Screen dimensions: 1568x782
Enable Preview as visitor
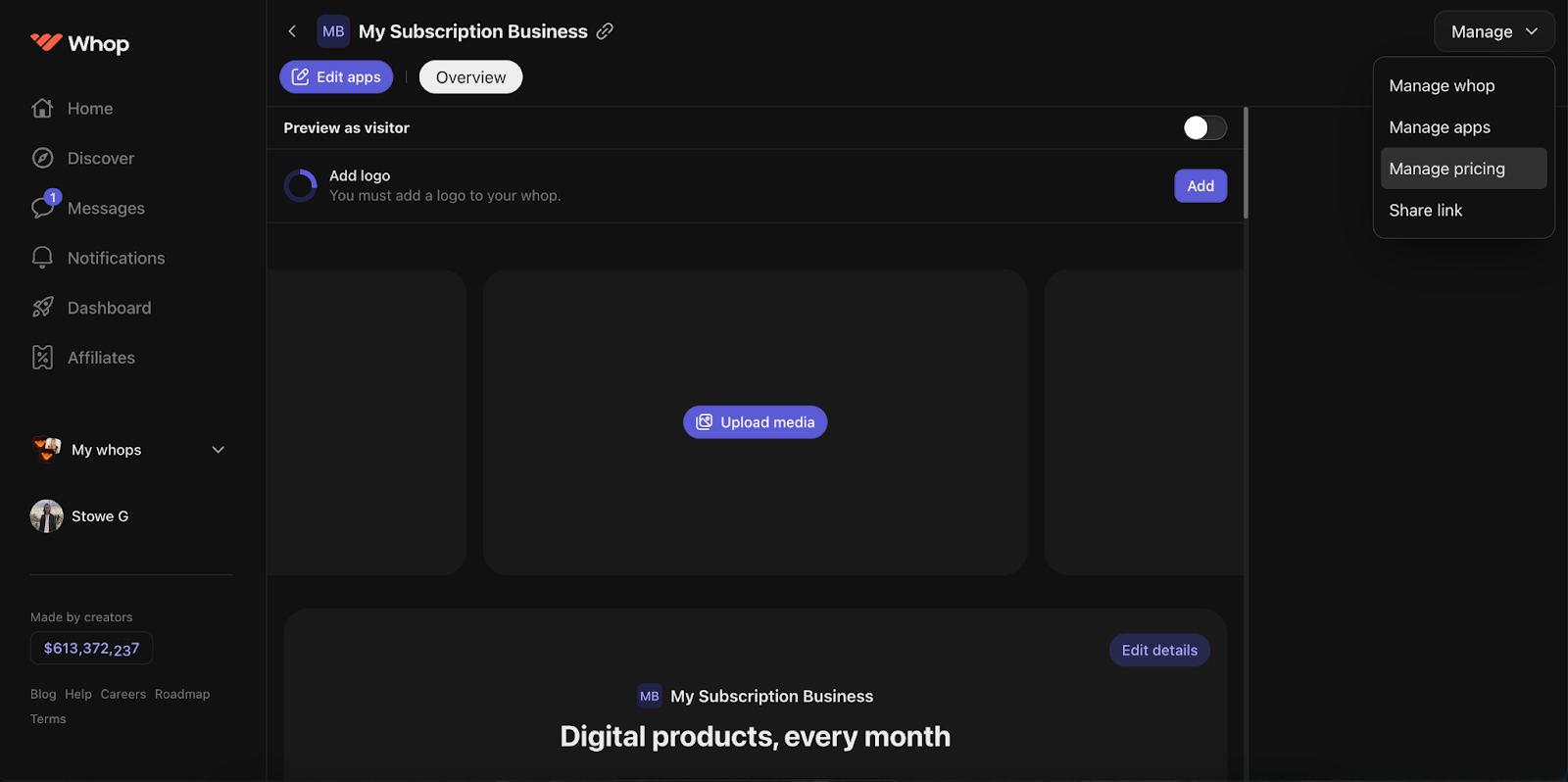coord(1204,127)
